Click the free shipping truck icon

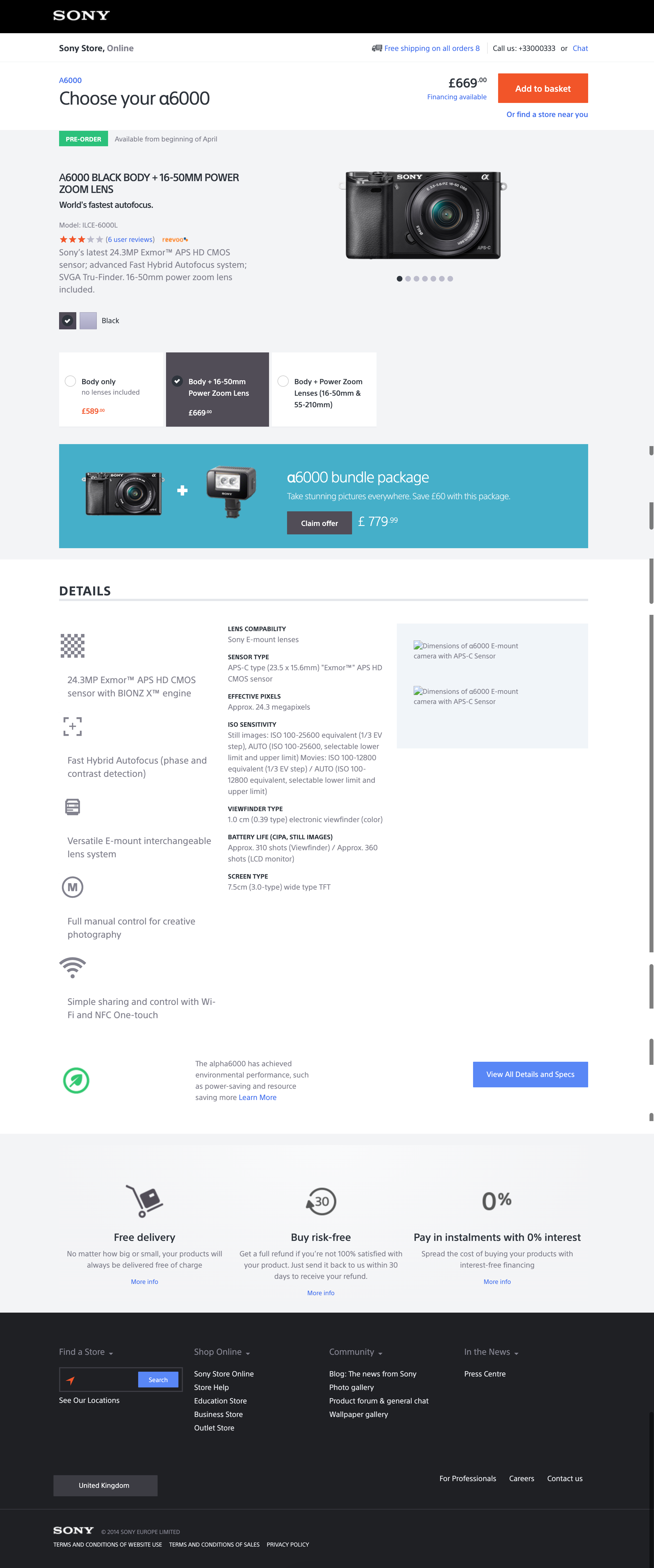377,48
